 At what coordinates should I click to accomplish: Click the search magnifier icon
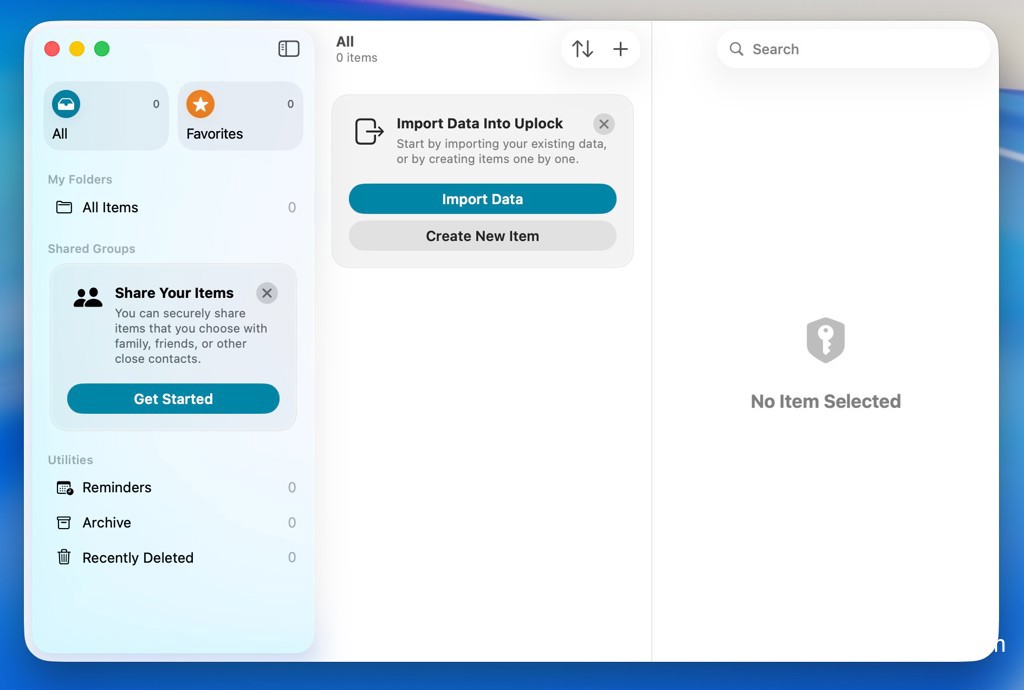736,49
